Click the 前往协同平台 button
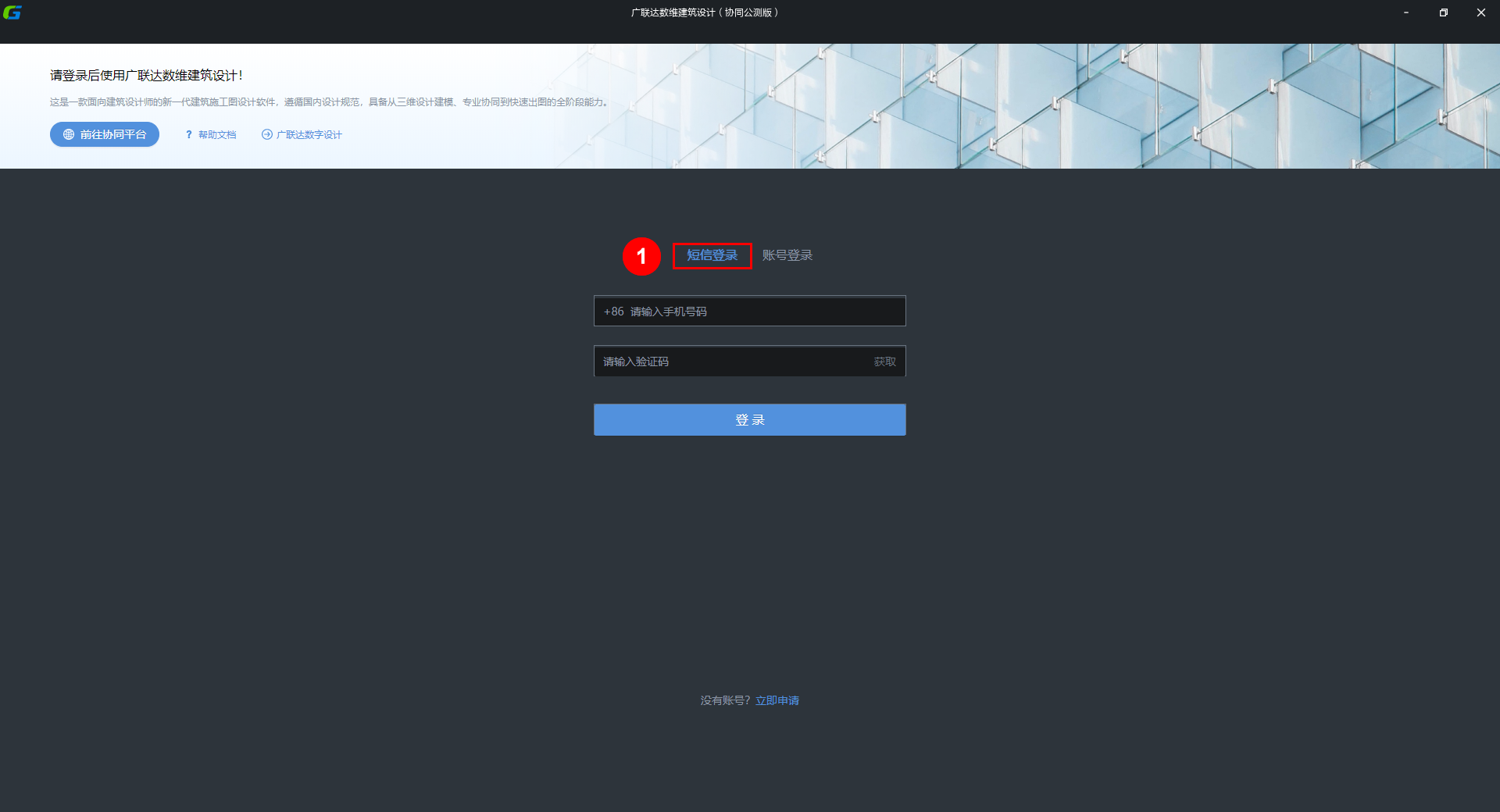The width and height of the screenshot is (1500, 812). point(105,134)
